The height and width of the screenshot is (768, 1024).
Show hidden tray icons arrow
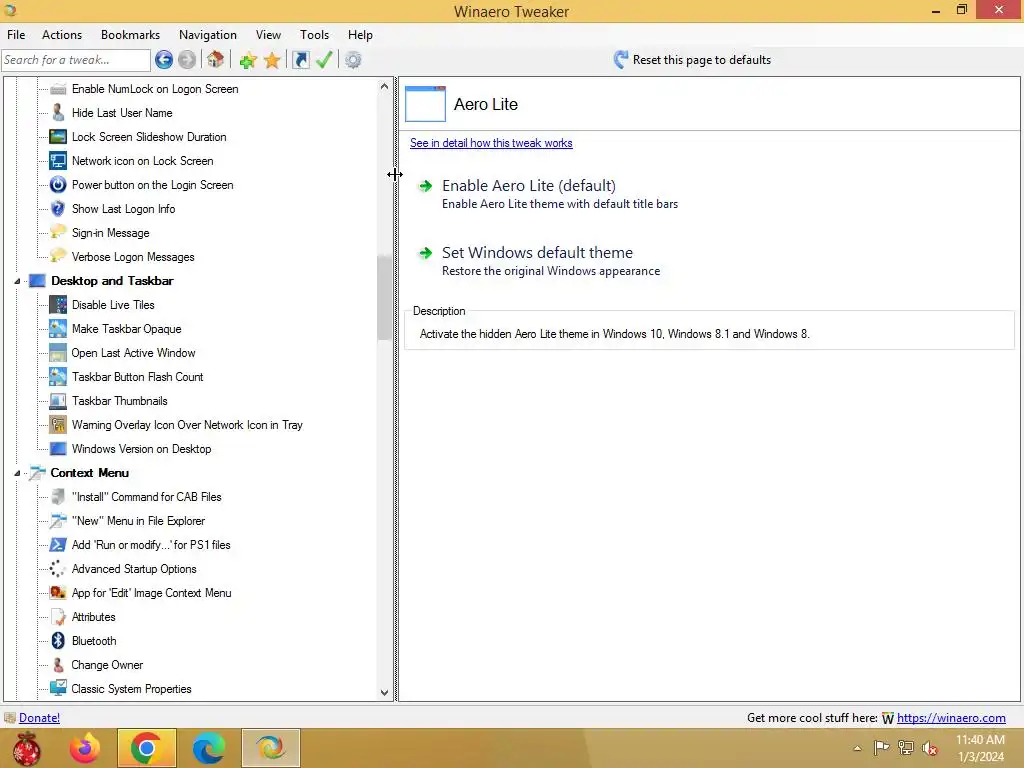pyautogui.click(x=857, y=748)
